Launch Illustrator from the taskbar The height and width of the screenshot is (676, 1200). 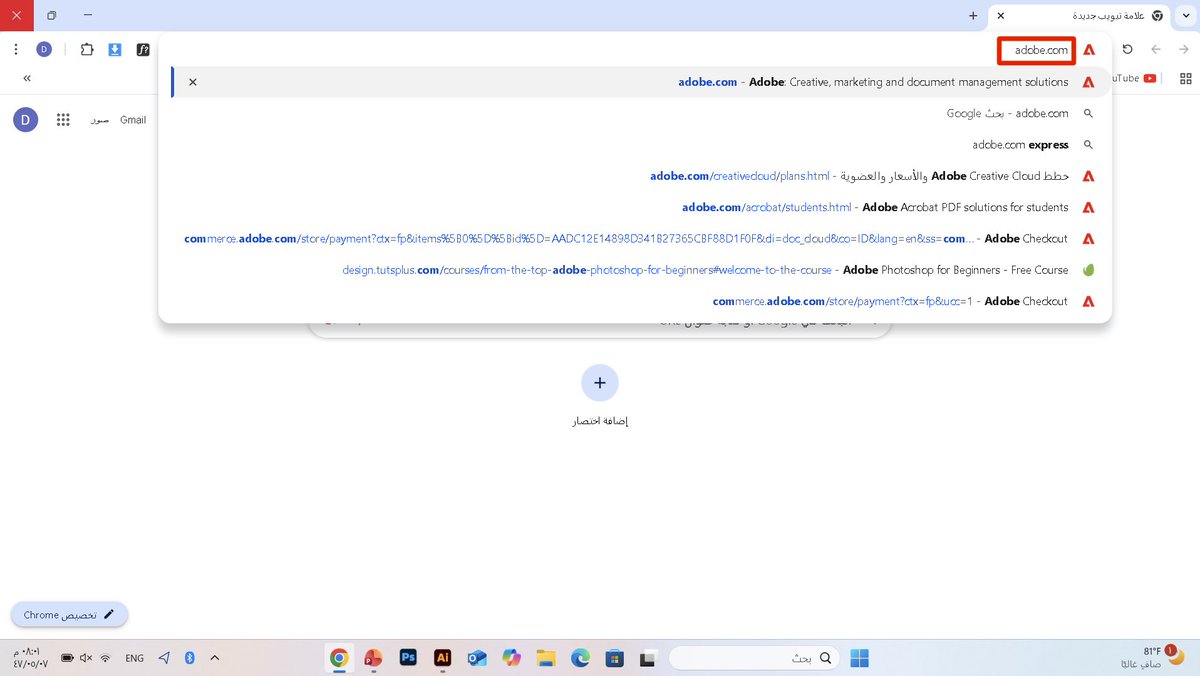(442, 657)
